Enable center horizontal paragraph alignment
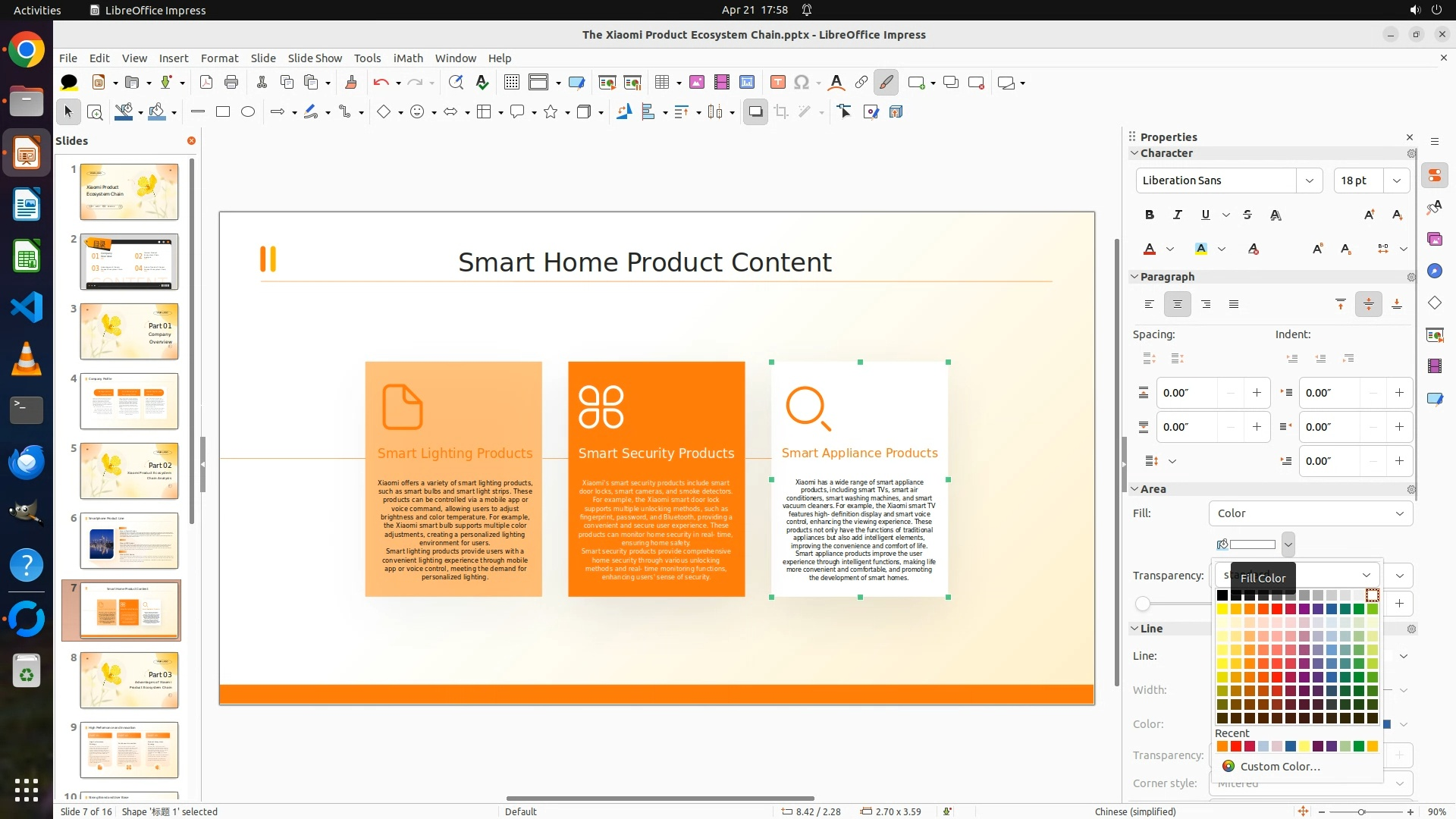 tap(1178, 305)
